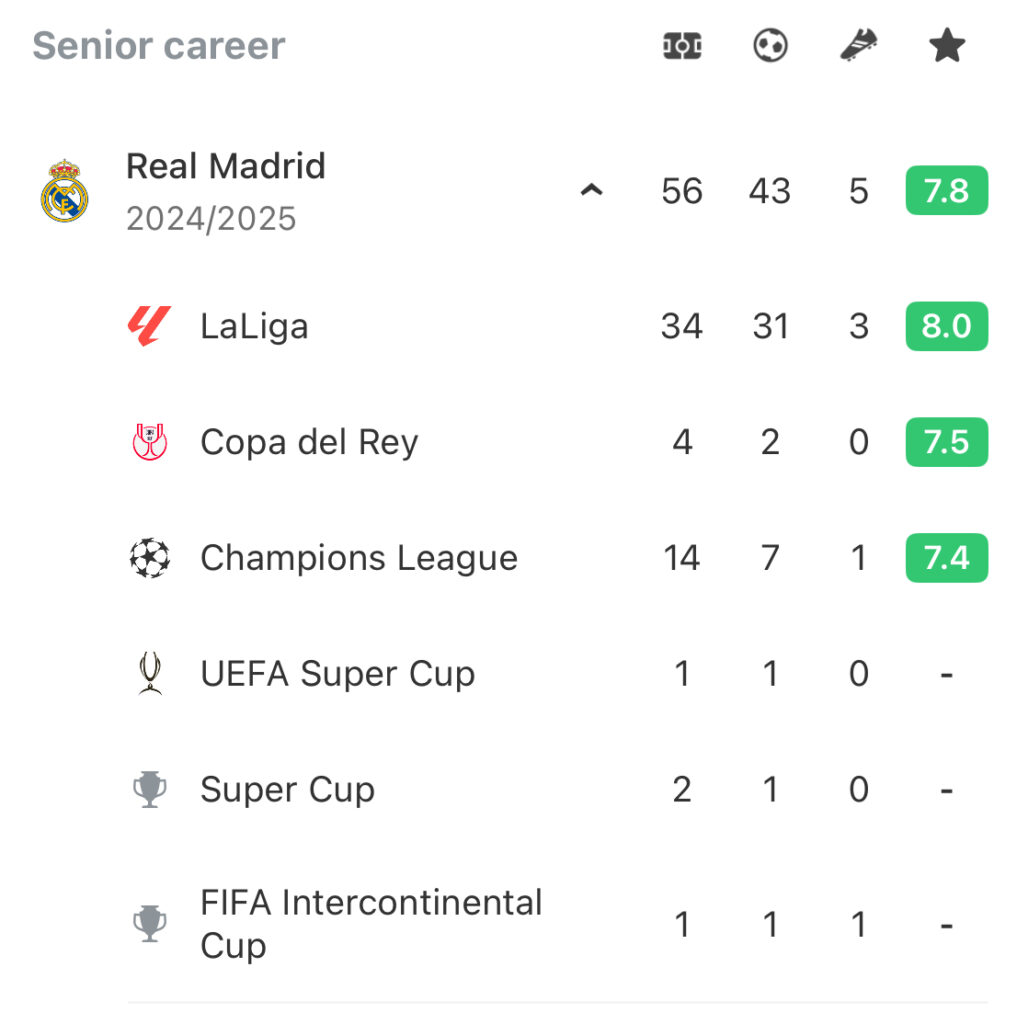Screen dimensions: 1017x1024
Task: Click the Super Cup grey trophy icon
Action: coord(150,790)
